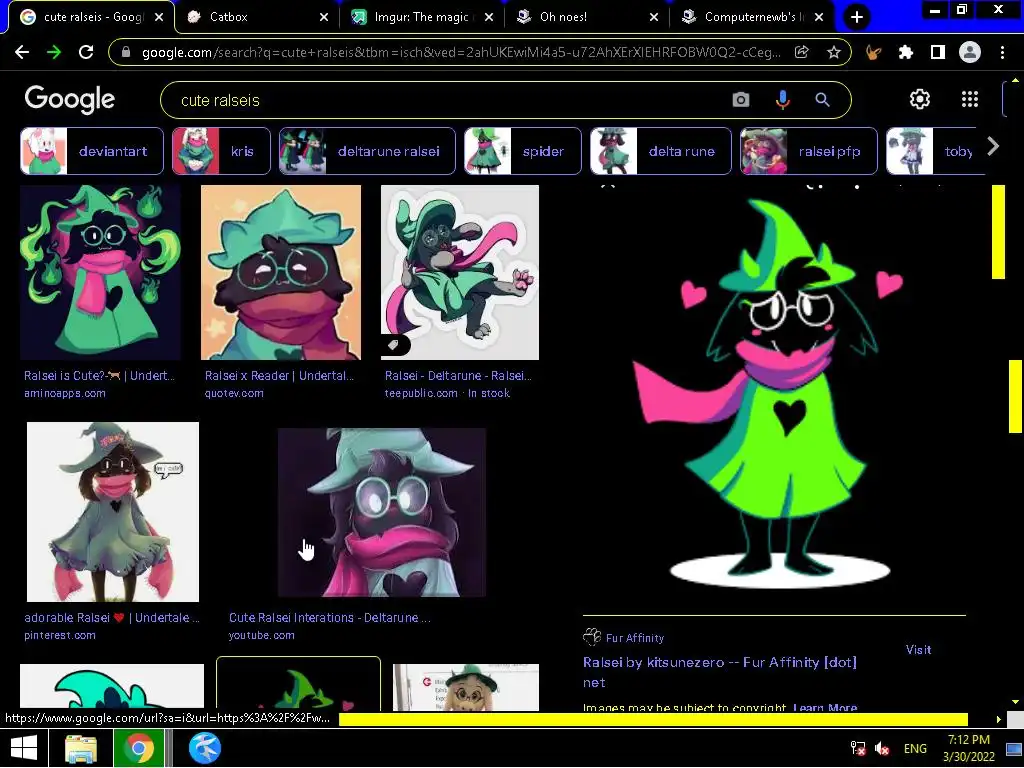Switch to the Oh noes! tab
This screenshot has height=768, width=1024.
[x=587, y=18]
